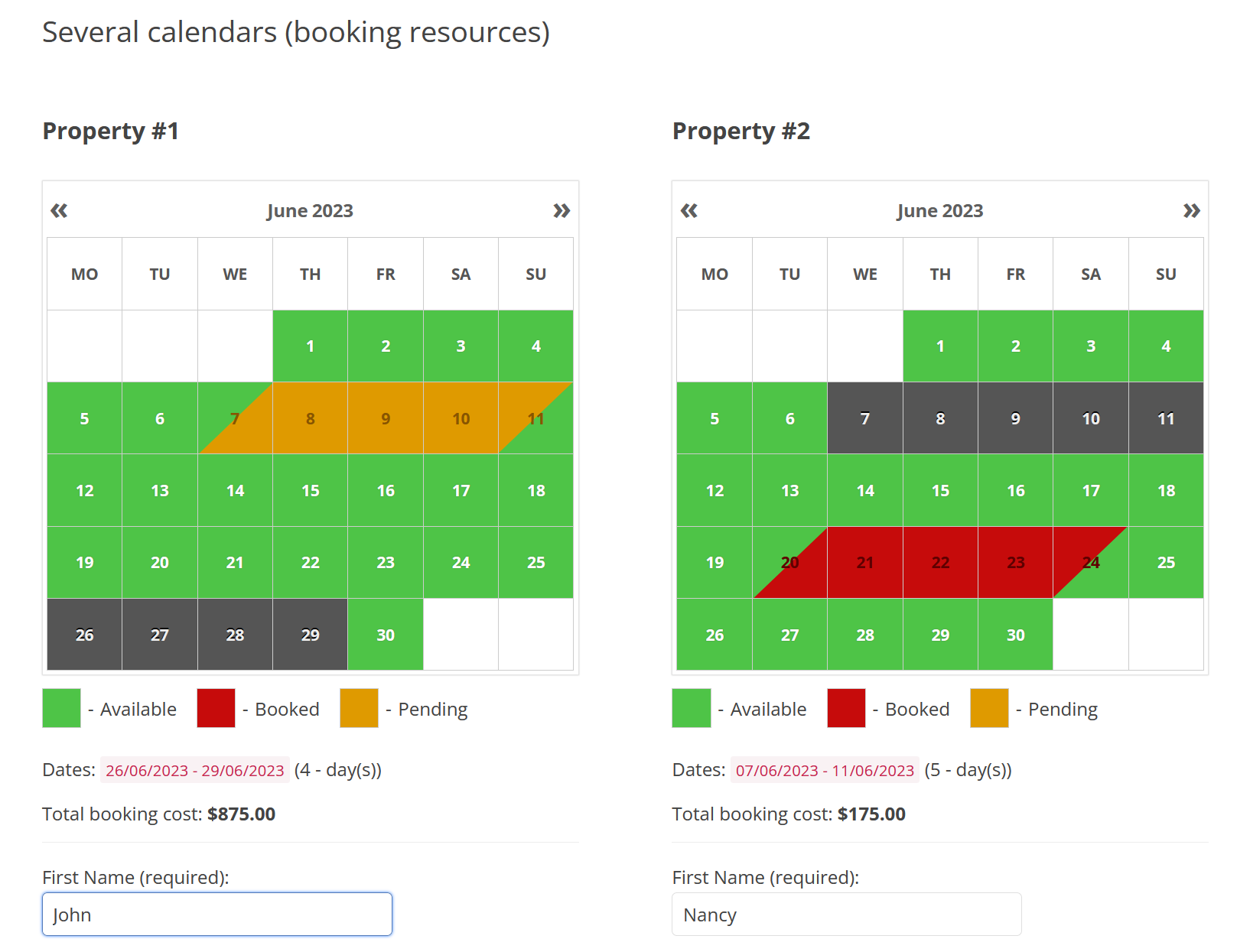
Task: Select June 7 in Property #2 calendar
Action: 864,418
